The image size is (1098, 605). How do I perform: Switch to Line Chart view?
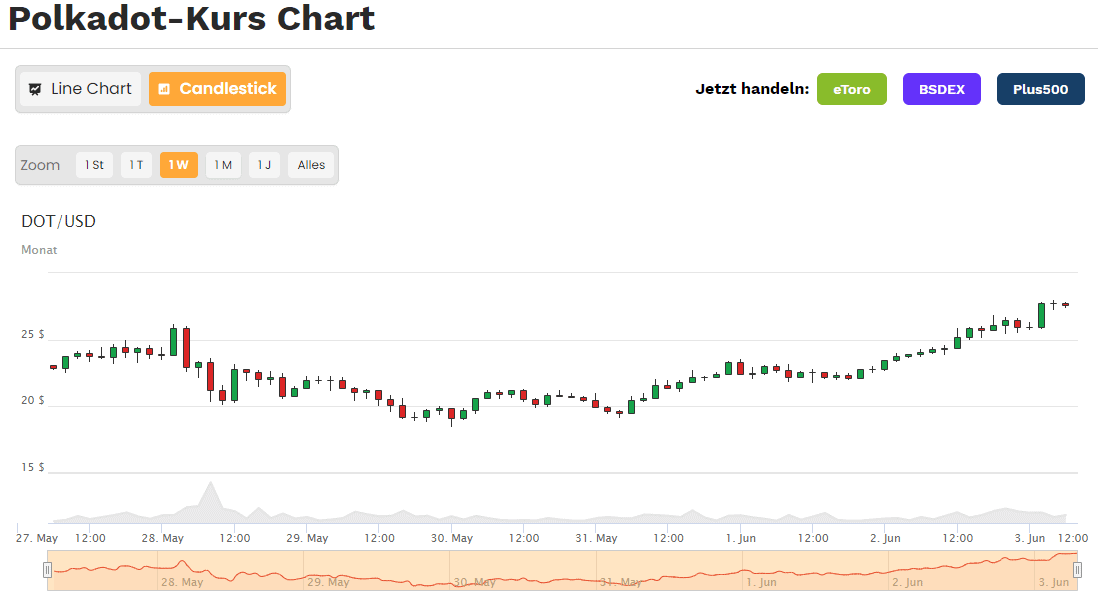click(81, 89)
